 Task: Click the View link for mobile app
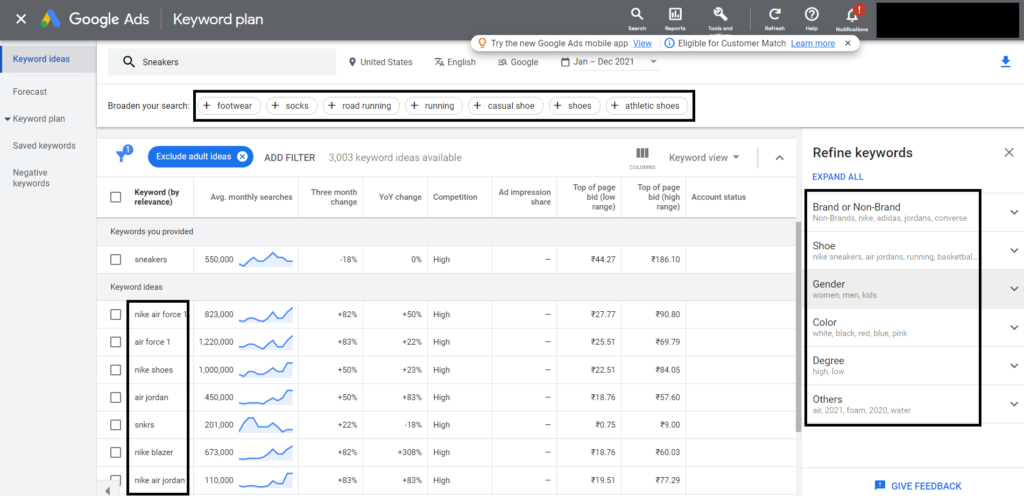pyautogui.click(x=642, y=43)
